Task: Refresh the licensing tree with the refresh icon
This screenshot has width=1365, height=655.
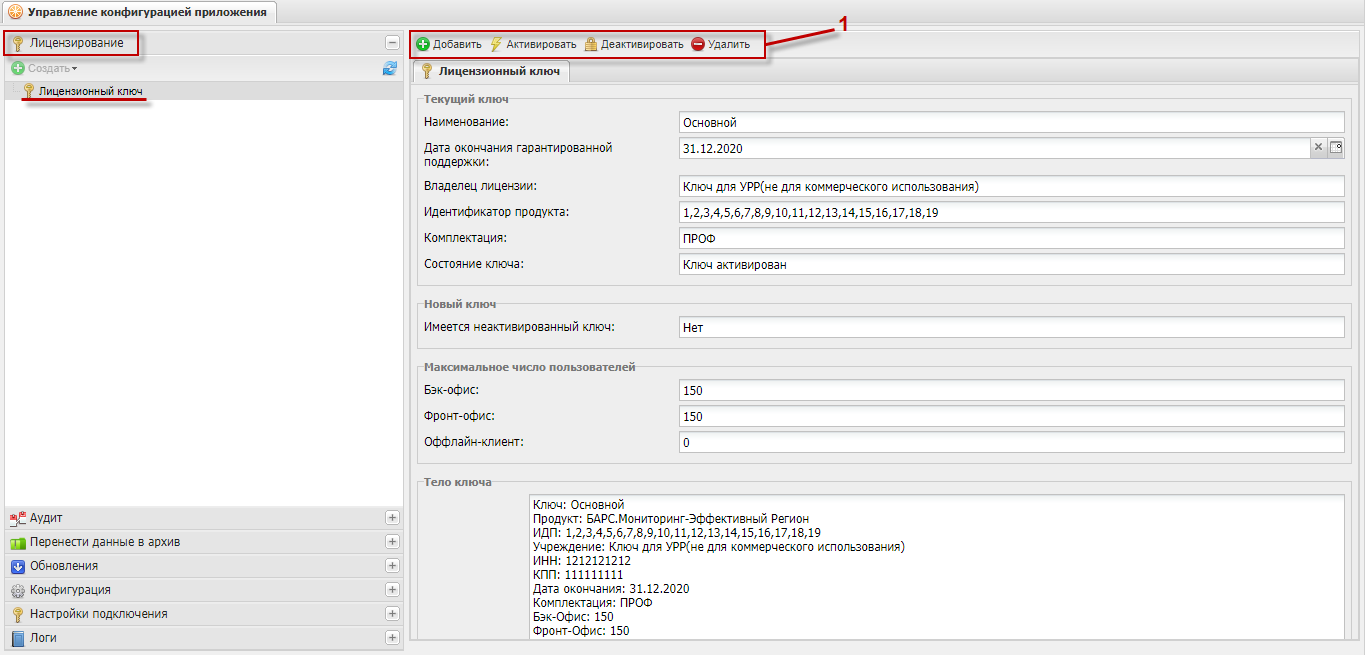Action: point(390,68)
